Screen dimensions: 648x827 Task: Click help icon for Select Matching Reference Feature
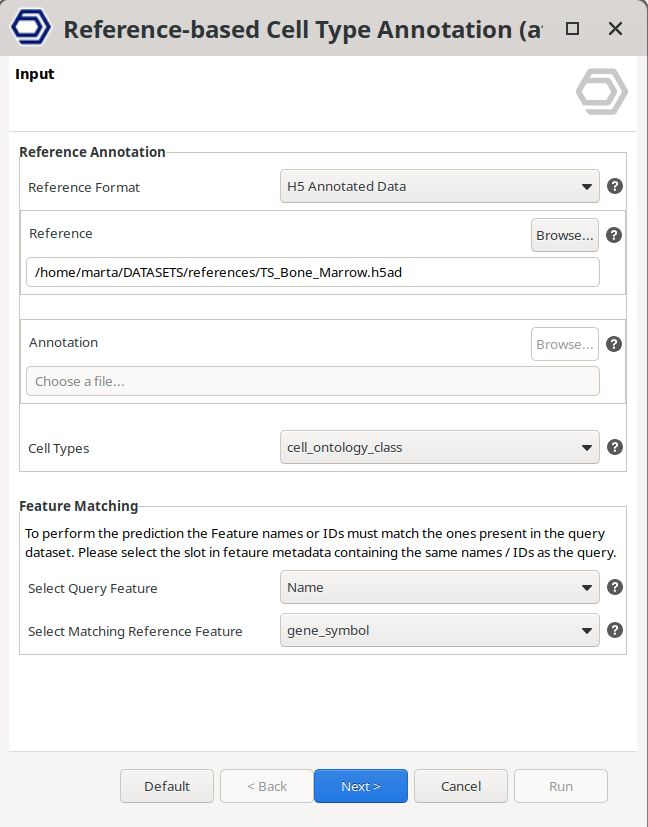pos(615,630)
